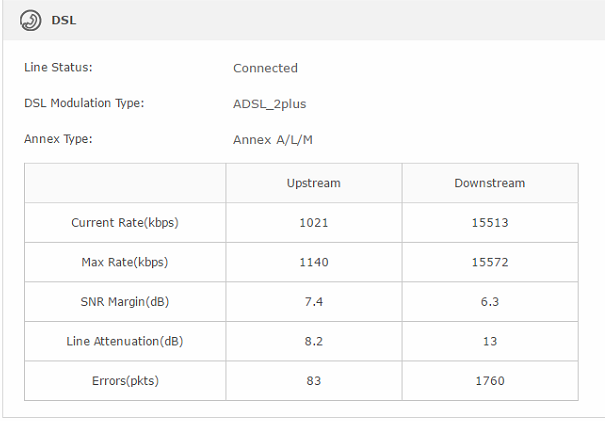Click the Connected line status value
Image resolution: width=605 pixels, height=421 pixels.
click(x=265, y=68)
